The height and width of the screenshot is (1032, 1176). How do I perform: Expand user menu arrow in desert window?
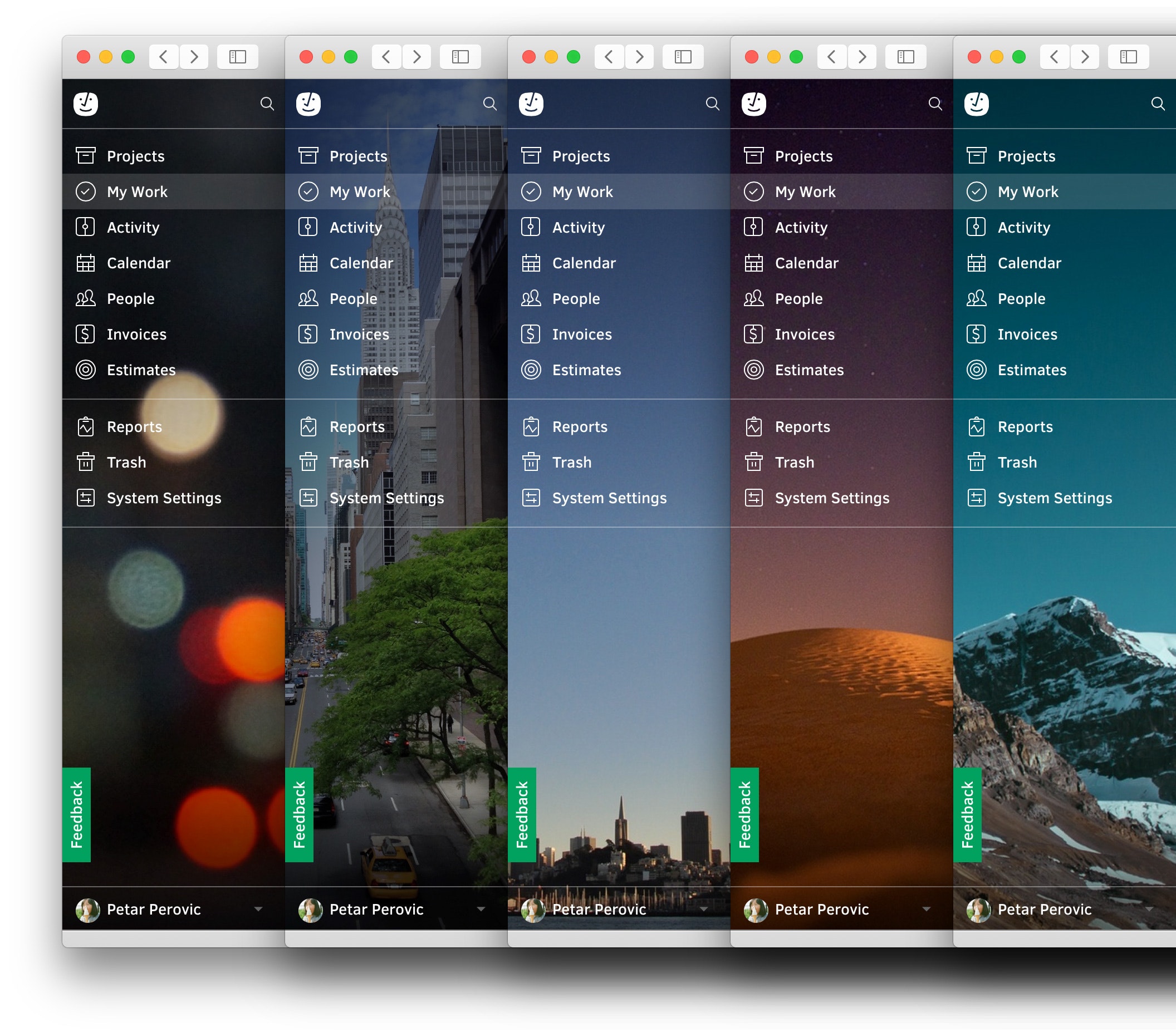pos(927,909)
